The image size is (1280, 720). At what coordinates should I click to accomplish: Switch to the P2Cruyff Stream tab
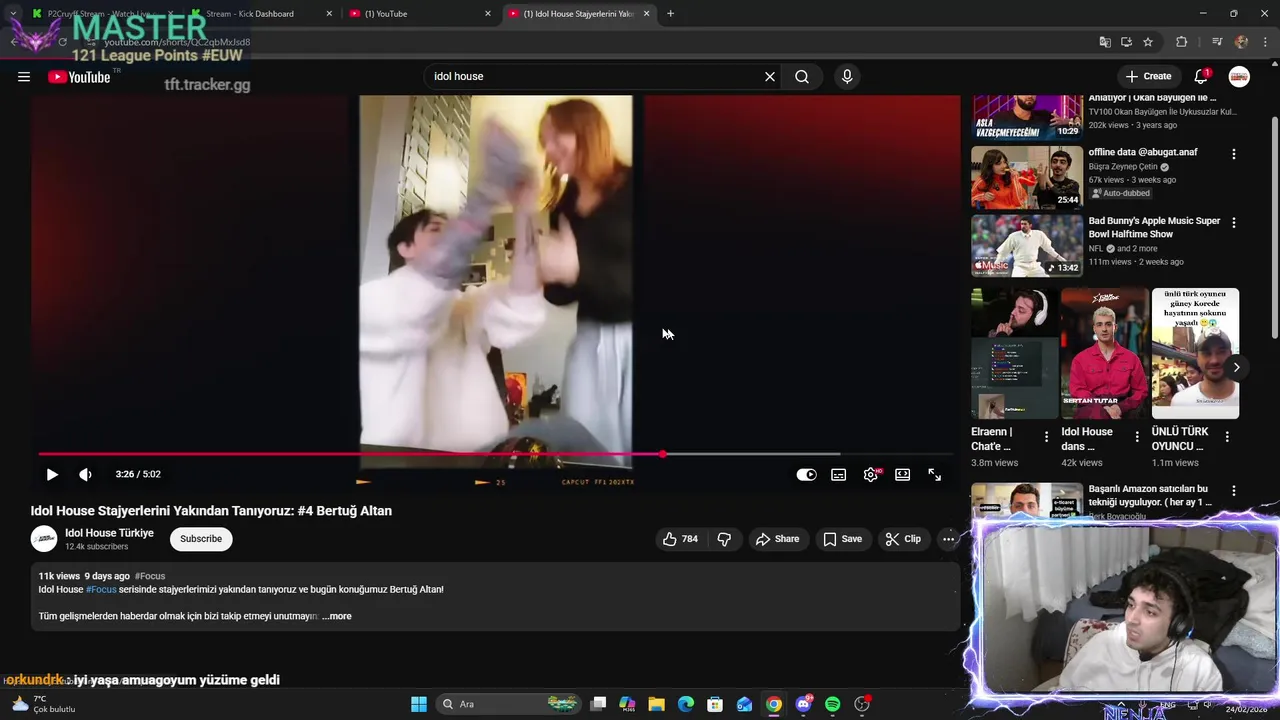point(102,13)
